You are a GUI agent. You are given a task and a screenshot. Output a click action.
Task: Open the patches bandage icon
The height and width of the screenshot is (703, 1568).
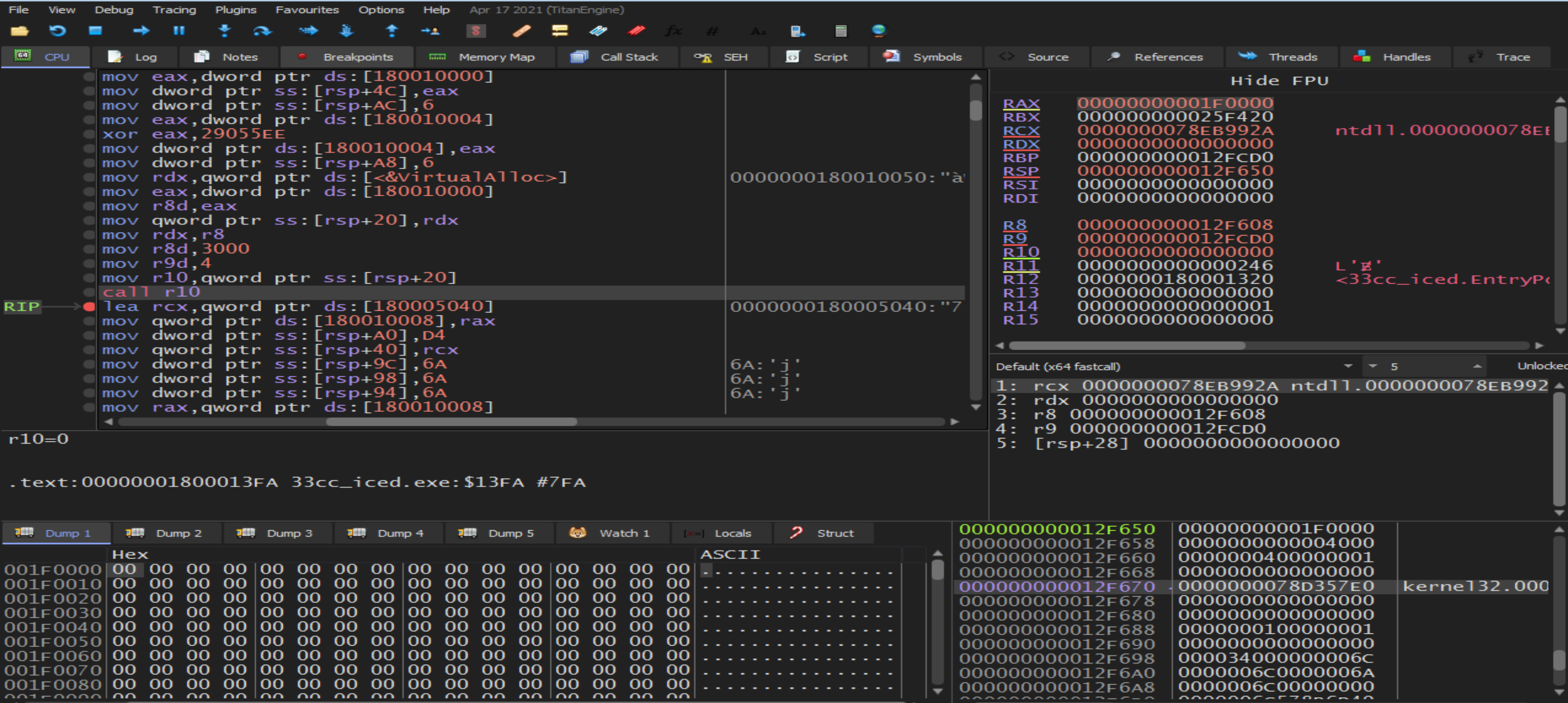tap(521, 31)
